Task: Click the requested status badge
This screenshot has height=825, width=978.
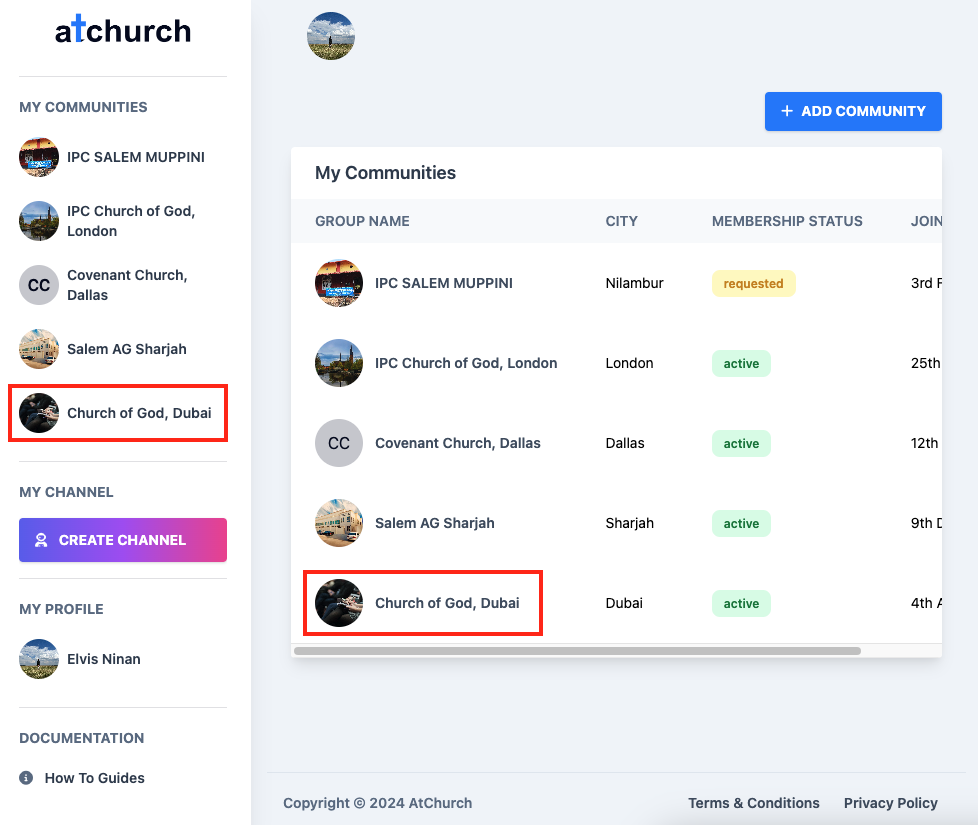Action: 753,283
